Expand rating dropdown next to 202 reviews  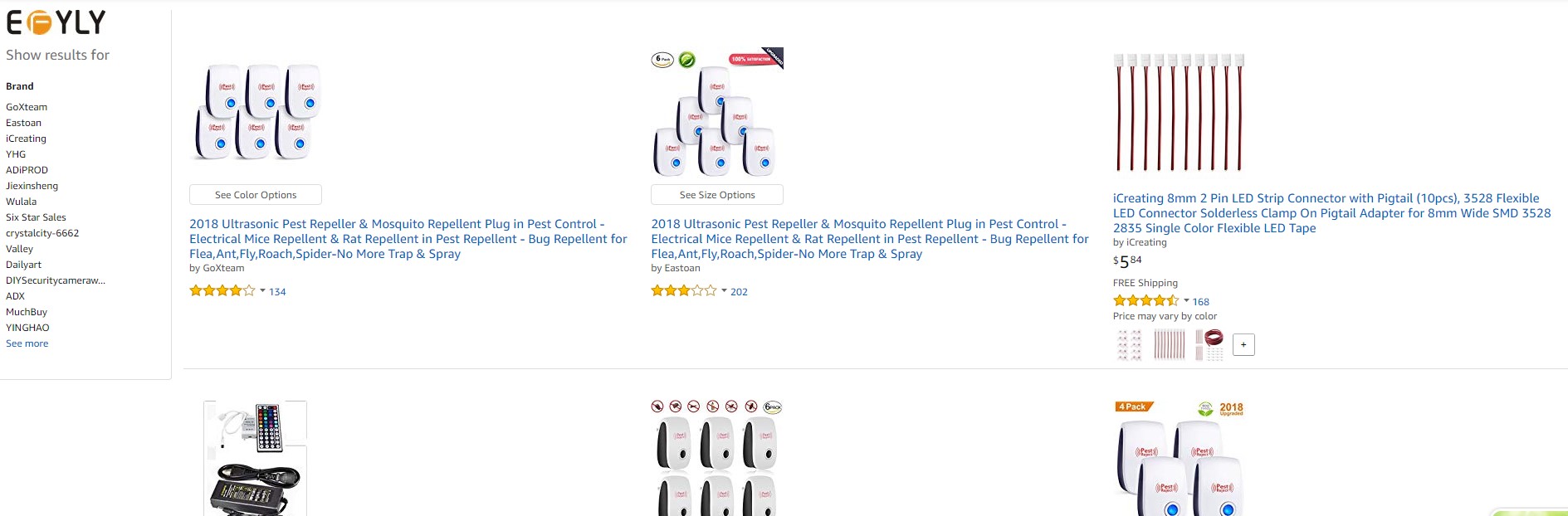[x=724, y=291]
